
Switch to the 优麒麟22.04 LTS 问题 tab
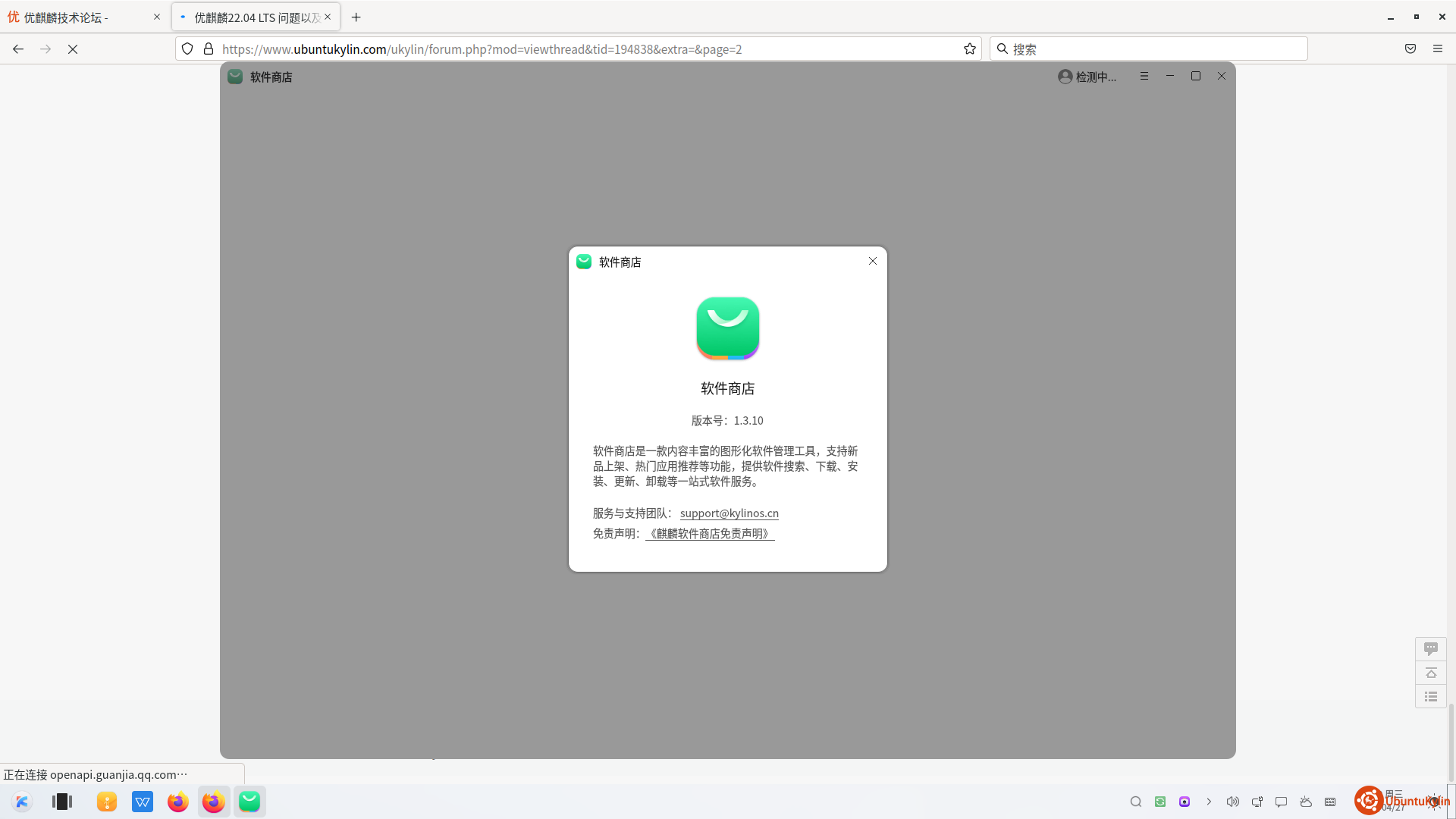(x=255, y=17)
